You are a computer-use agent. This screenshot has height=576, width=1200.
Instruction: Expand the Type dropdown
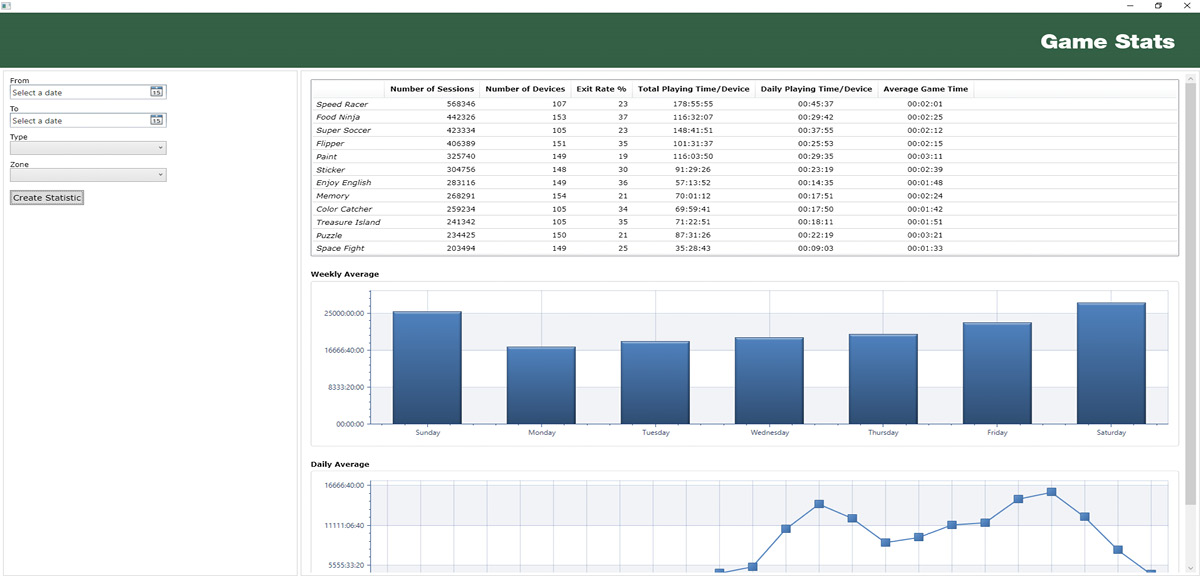(x=88, y=148)
